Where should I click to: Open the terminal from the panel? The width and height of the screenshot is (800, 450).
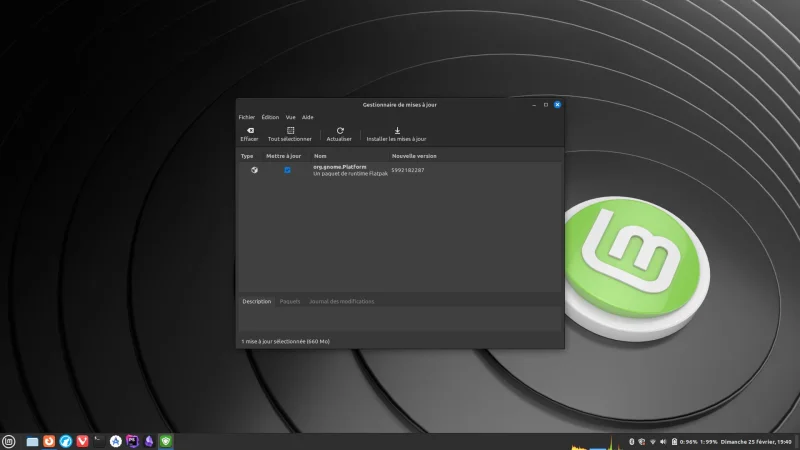(99, 441)
